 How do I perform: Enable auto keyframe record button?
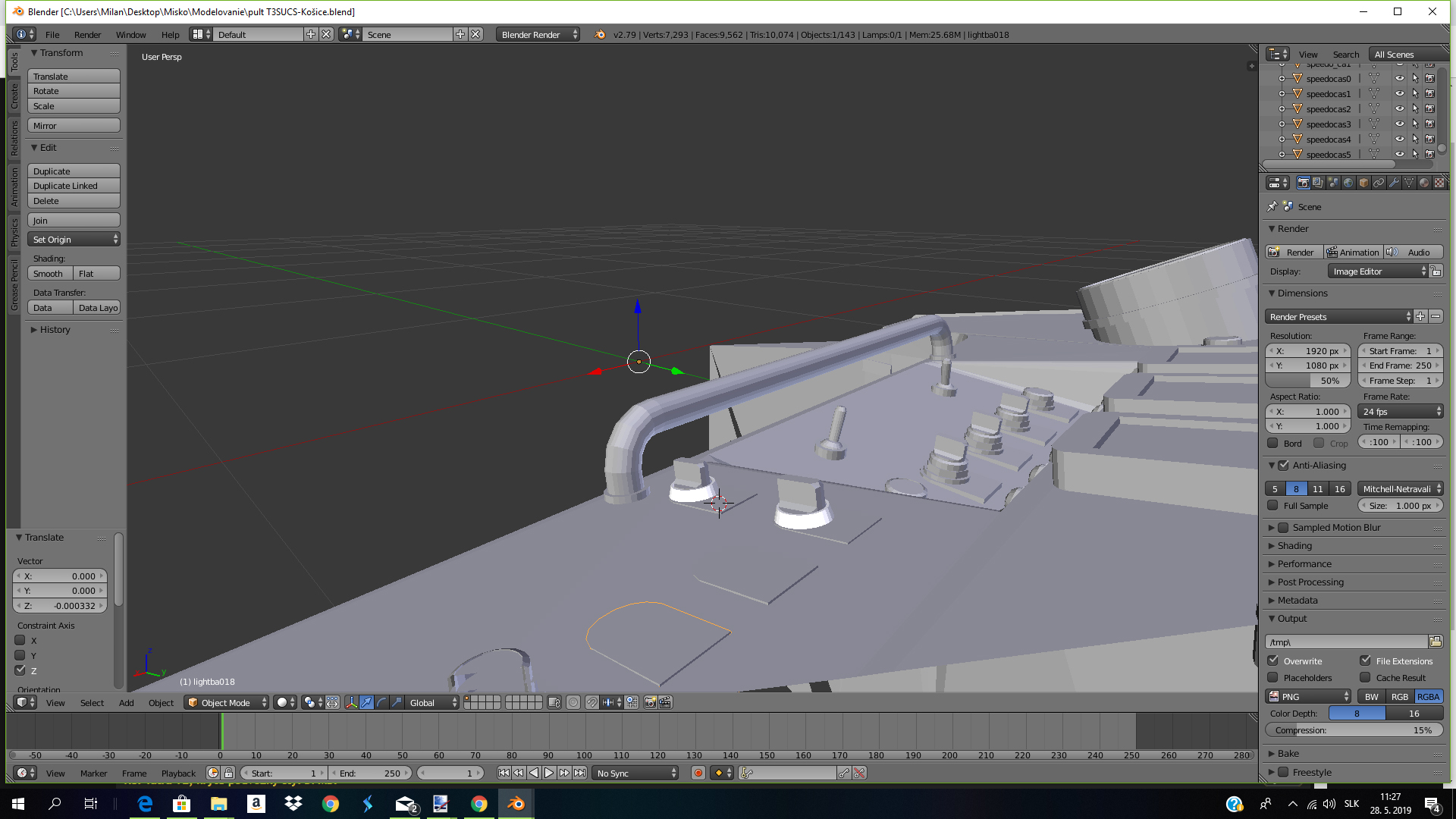[698, 773]
